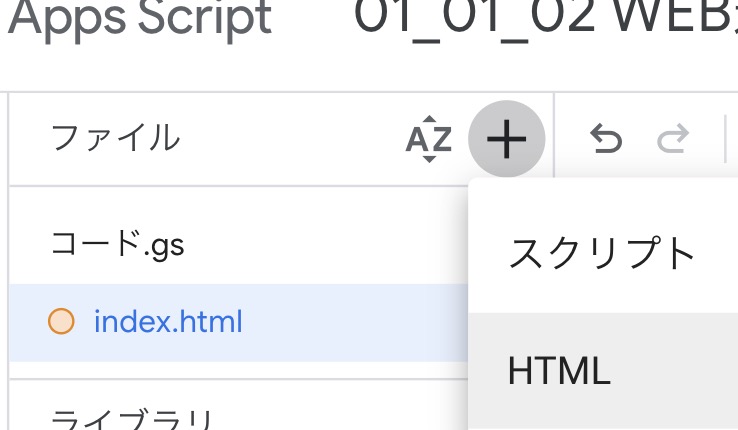The image size is (738, 430).
Task: Open the コード.gs file
Action: point(118,243)
